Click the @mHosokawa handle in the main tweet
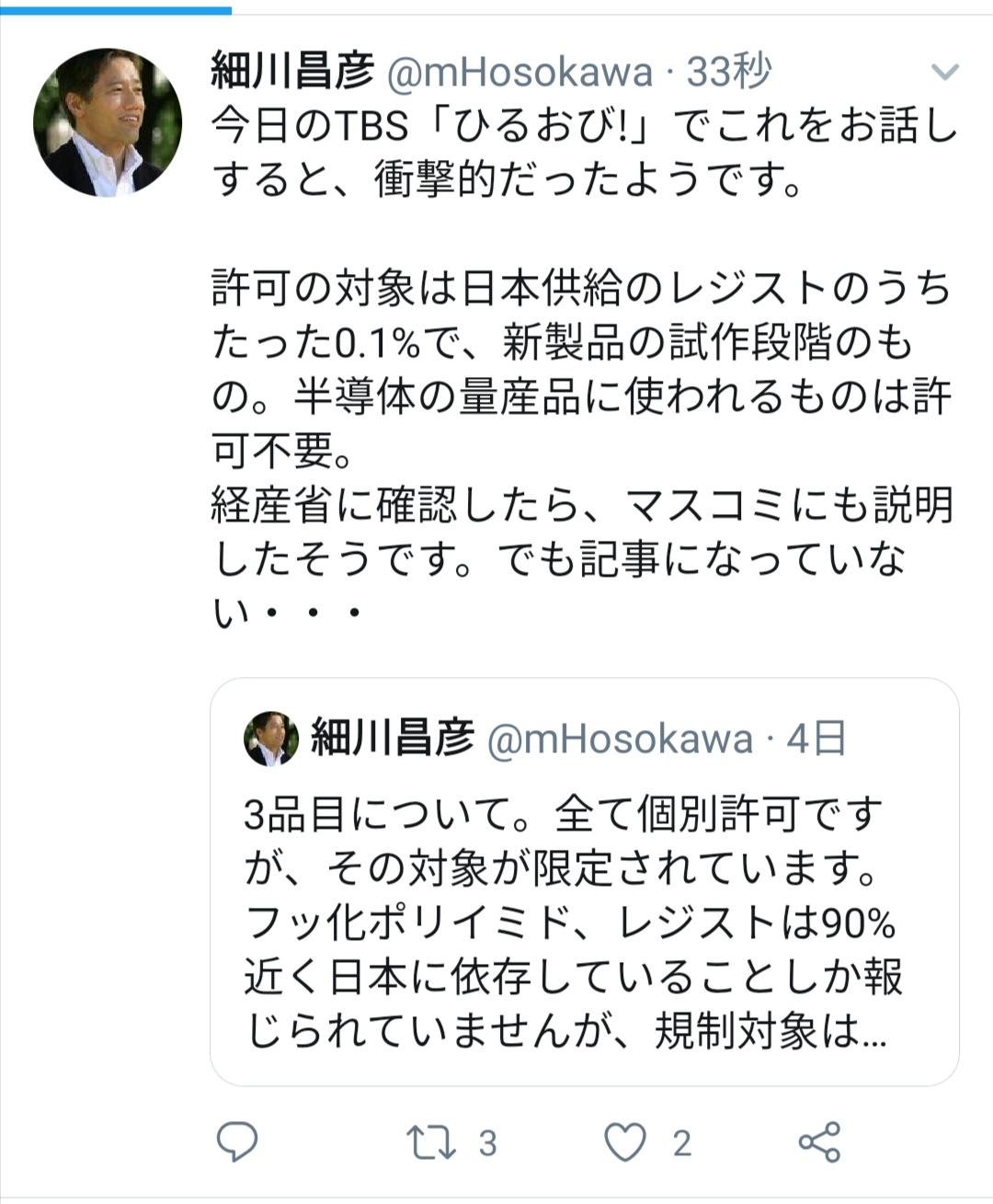 (x=519, y=72)
